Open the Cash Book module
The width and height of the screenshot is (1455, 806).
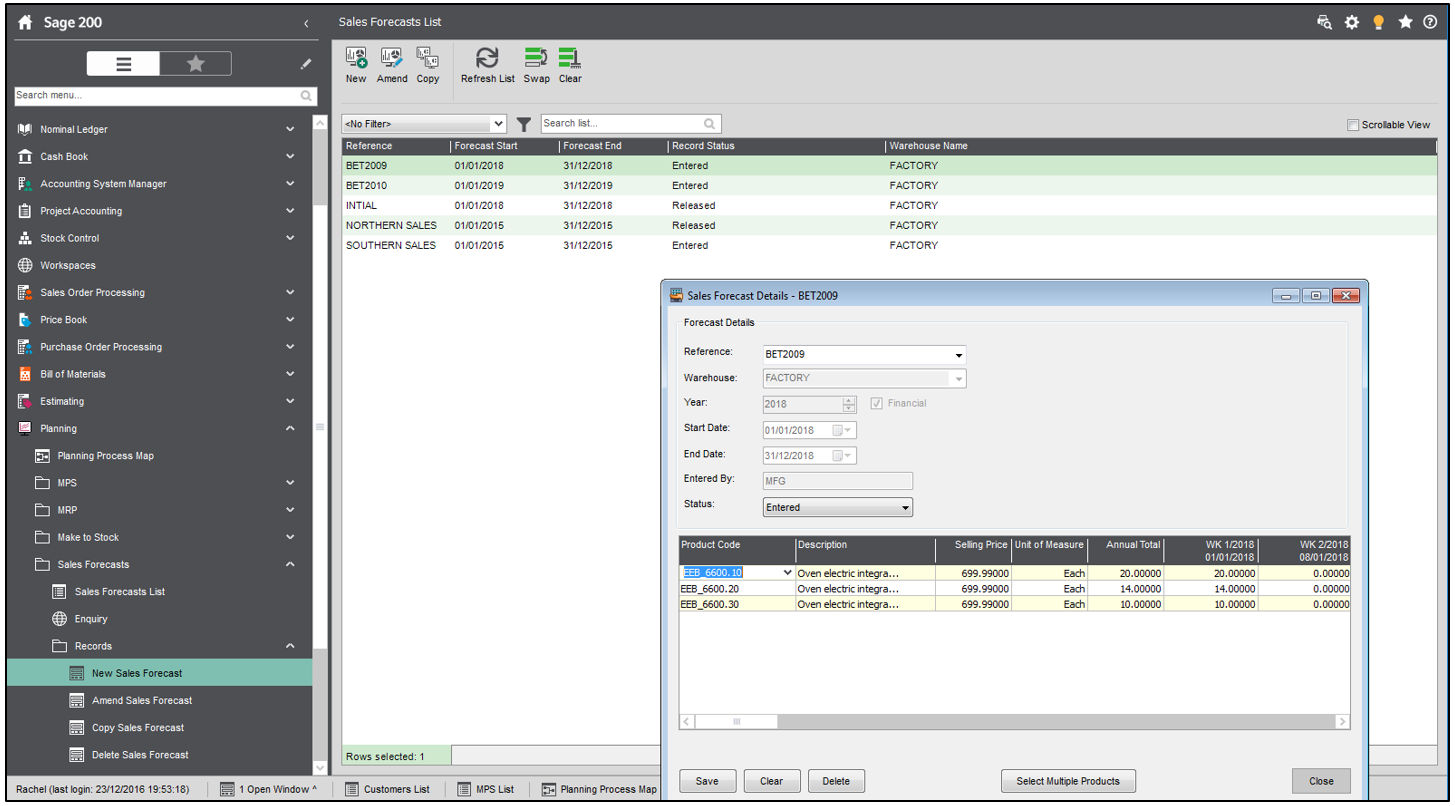64,156
